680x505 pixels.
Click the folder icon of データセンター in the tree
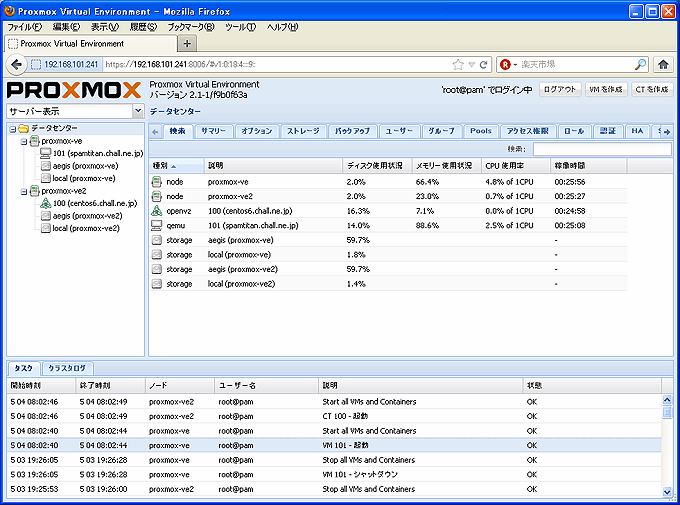click(x=23, y=128)
